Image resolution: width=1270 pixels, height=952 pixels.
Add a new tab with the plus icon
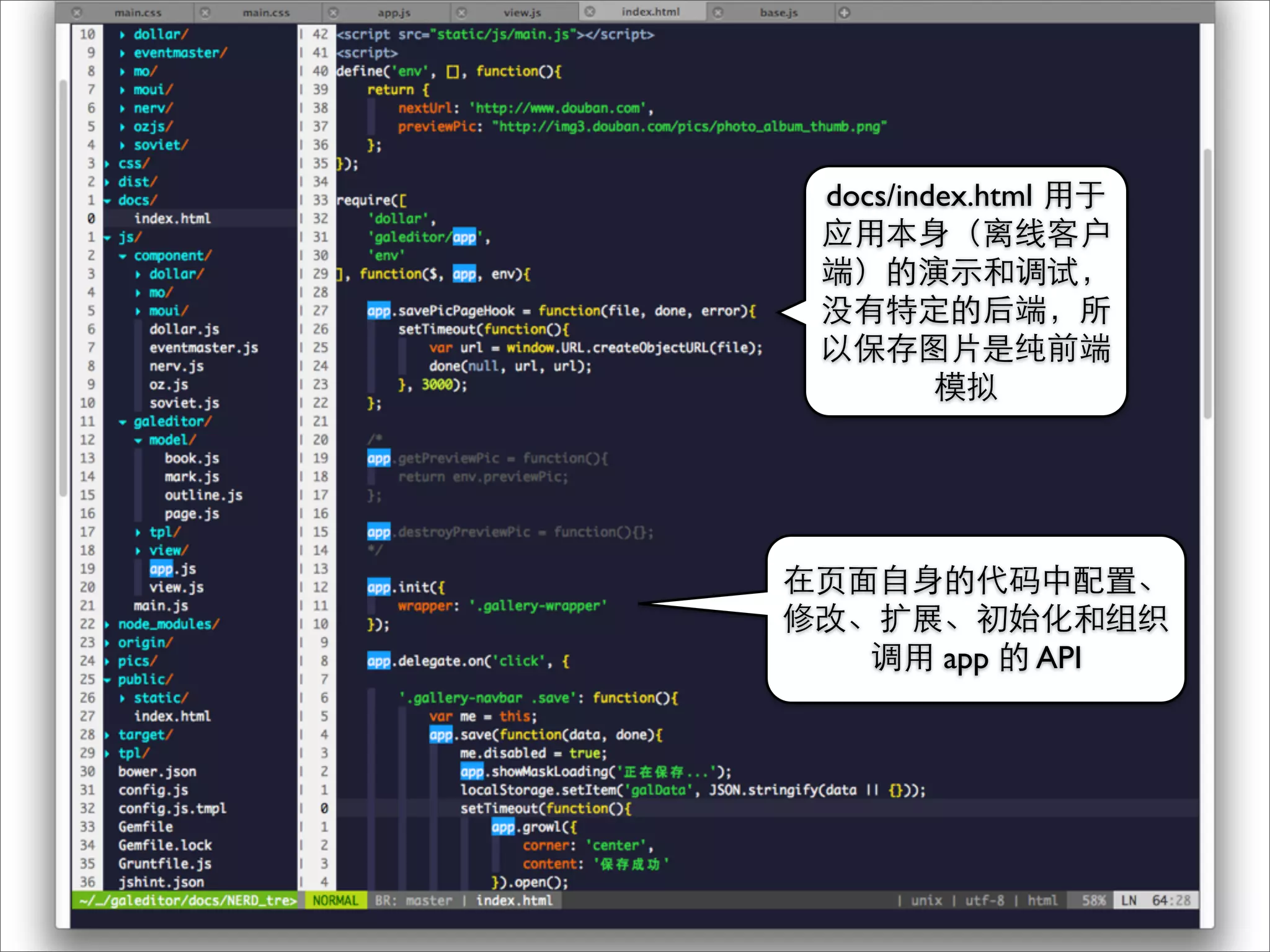tap(845, 12)
